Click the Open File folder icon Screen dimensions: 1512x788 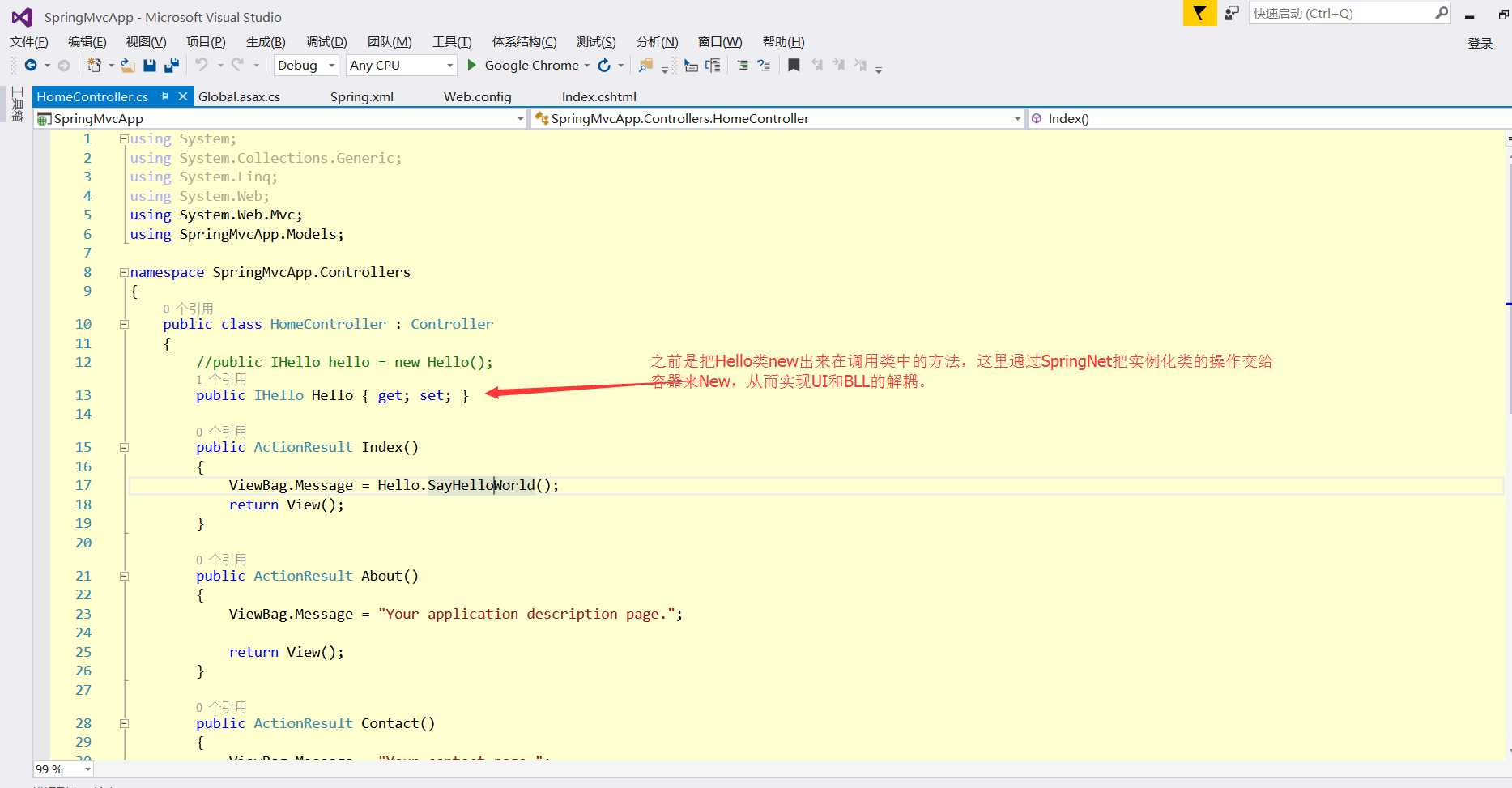click(127, 65)
